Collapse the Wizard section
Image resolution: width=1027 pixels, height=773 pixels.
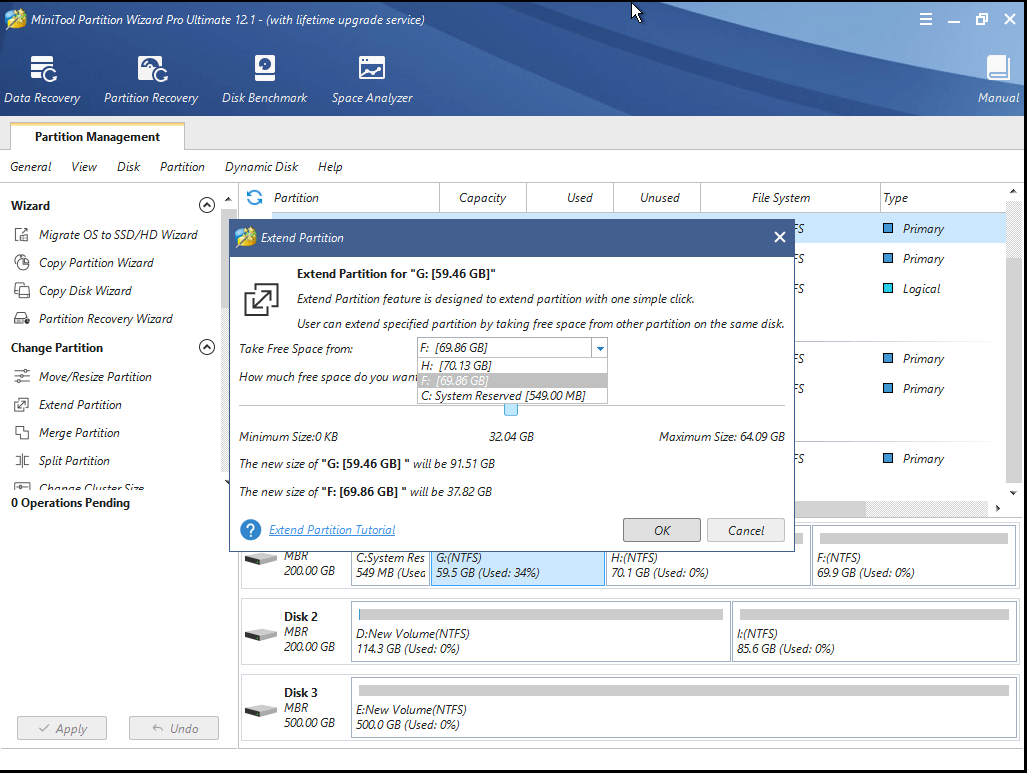pyautogui.click(x=207, y=204)
